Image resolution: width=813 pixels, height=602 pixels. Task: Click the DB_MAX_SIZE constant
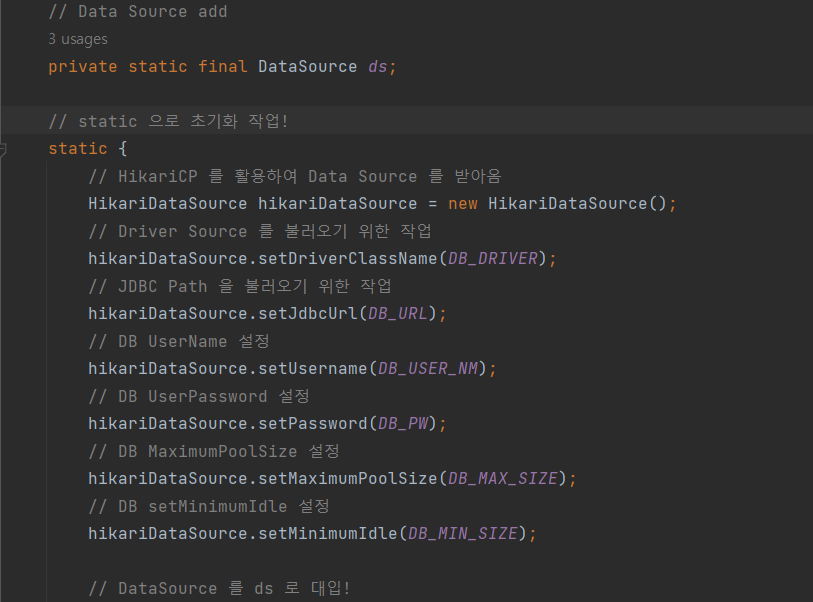(x=503, y=479)
